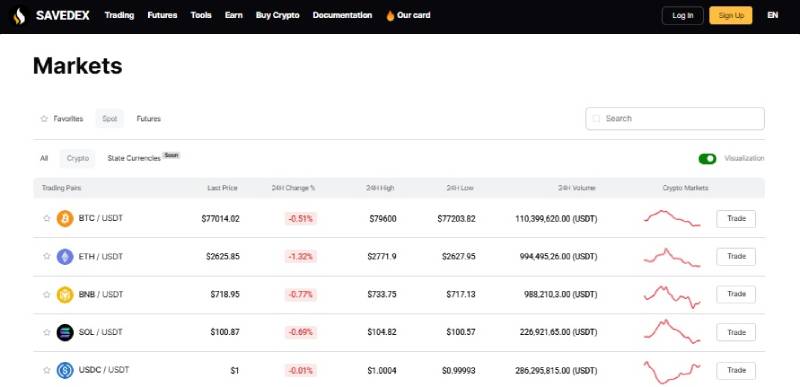
Task: Sort by Last Price column header
Action: click(222, 188)
